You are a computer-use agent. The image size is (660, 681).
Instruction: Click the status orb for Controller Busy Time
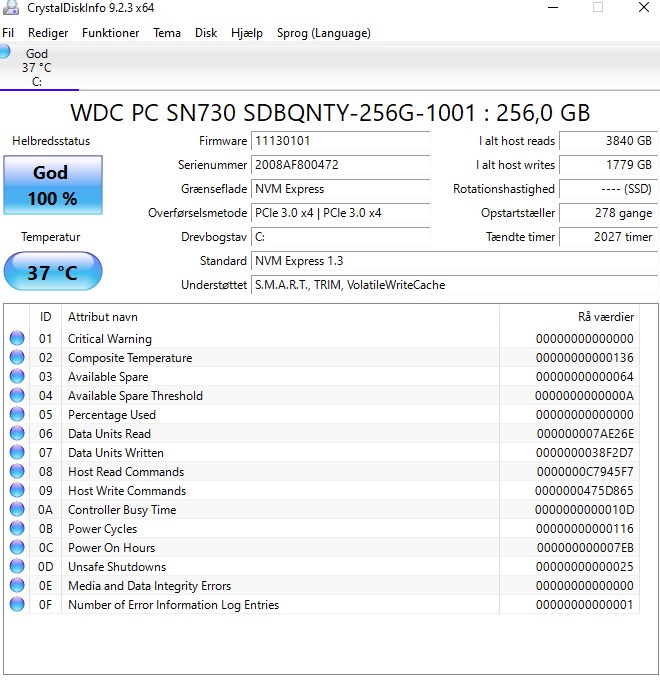(17, 509)
